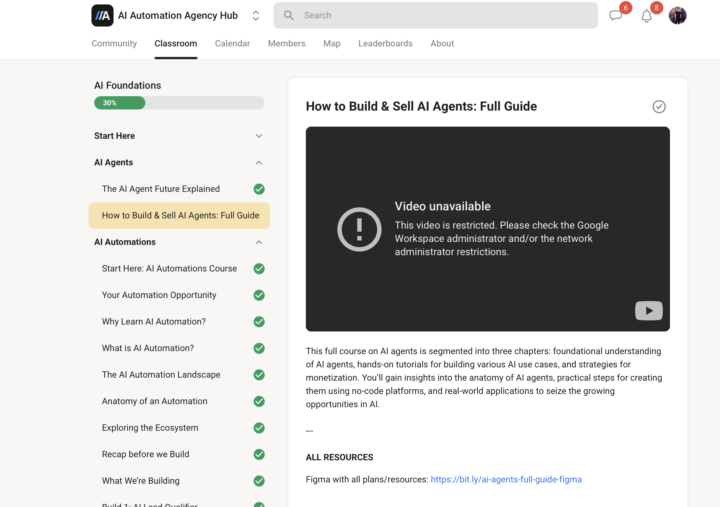720x507 pixels.
Task: Toggle check for What We're Building
Action: (259, 481)
